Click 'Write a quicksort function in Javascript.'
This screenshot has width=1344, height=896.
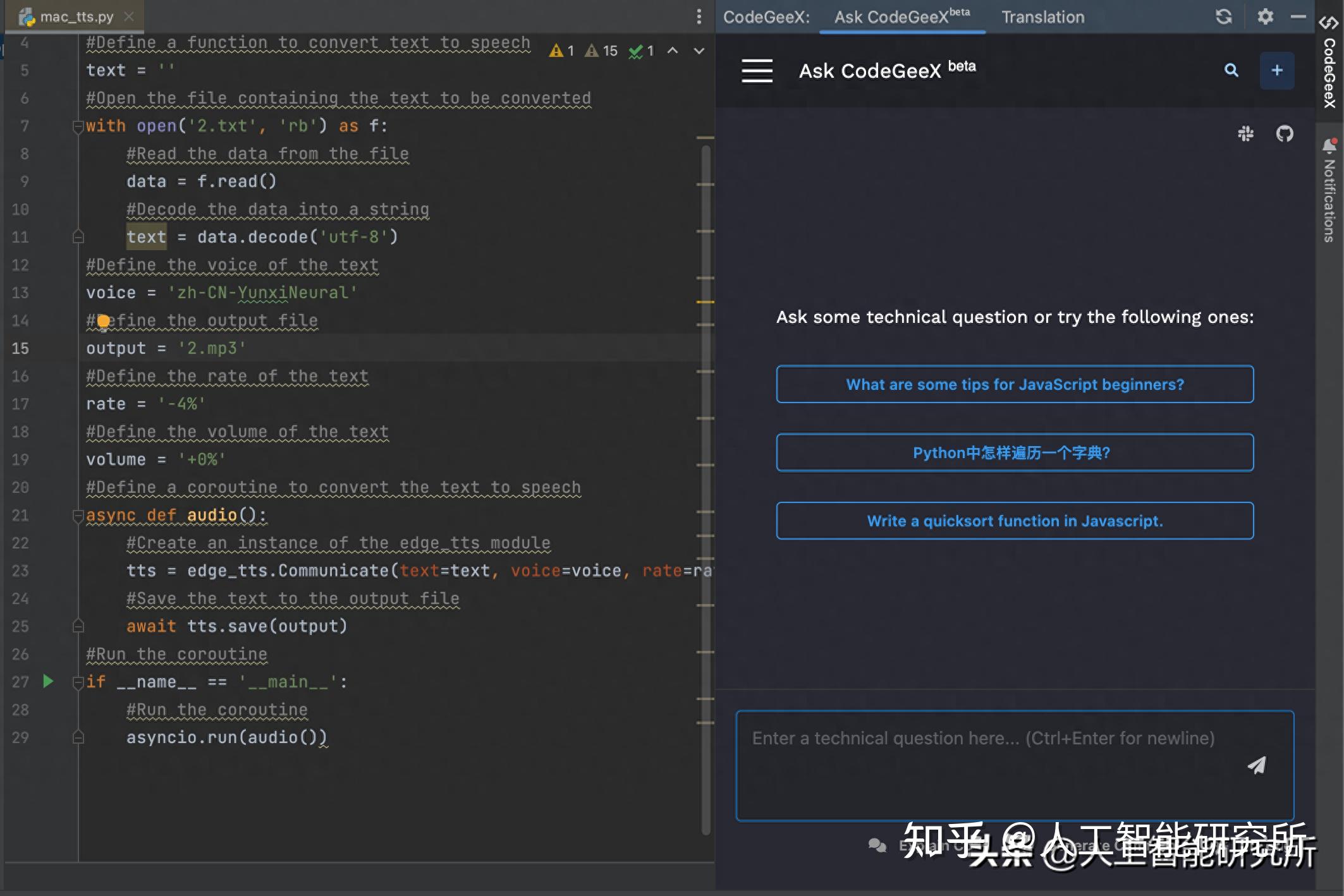1015,521
